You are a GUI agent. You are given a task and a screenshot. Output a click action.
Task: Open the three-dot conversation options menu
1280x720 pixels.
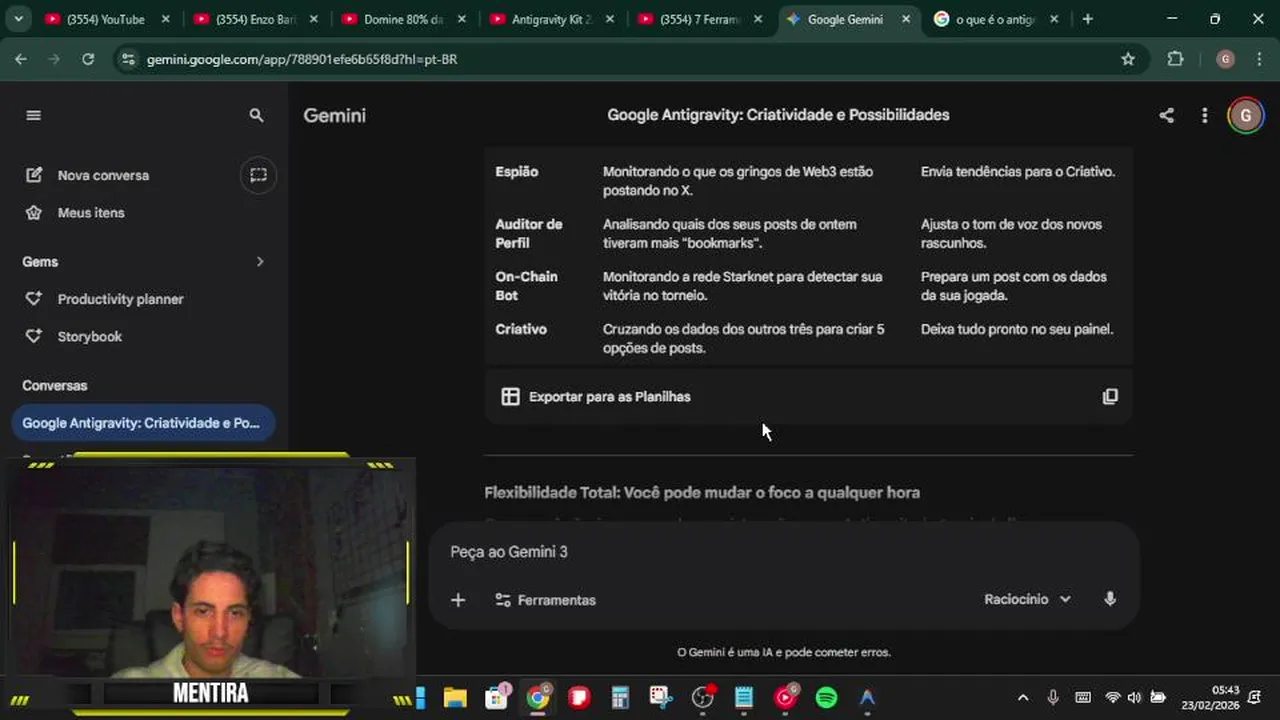pos(1204,115)
